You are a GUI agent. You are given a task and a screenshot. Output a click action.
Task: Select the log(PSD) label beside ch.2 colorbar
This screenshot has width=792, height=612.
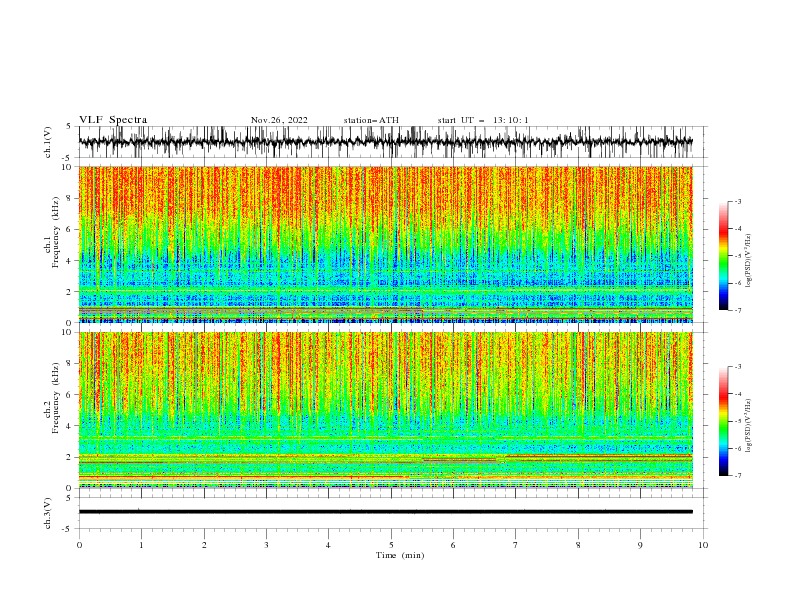749,426
